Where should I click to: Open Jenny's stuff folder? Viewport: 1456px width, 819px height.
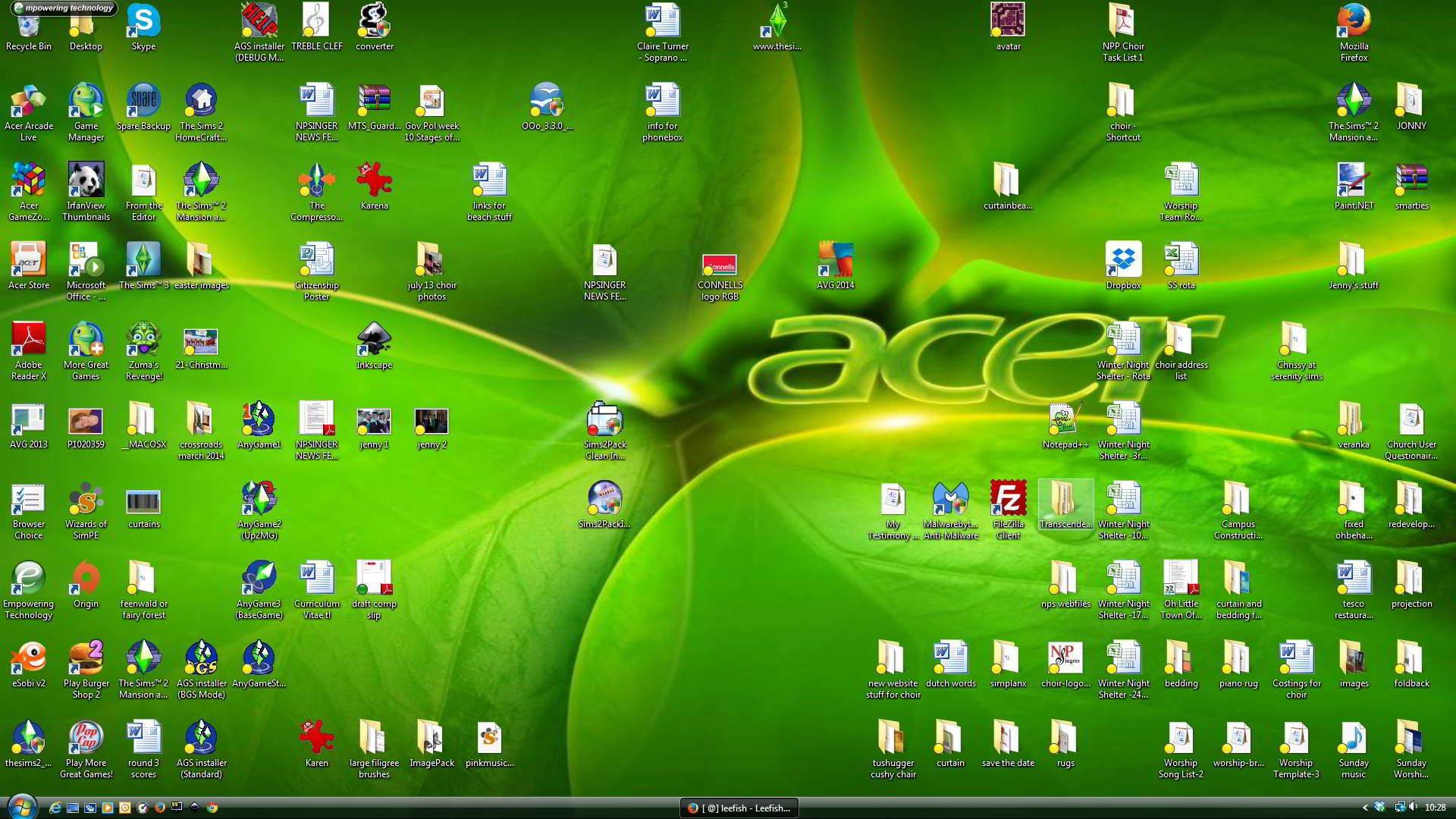click(1354, 265)
